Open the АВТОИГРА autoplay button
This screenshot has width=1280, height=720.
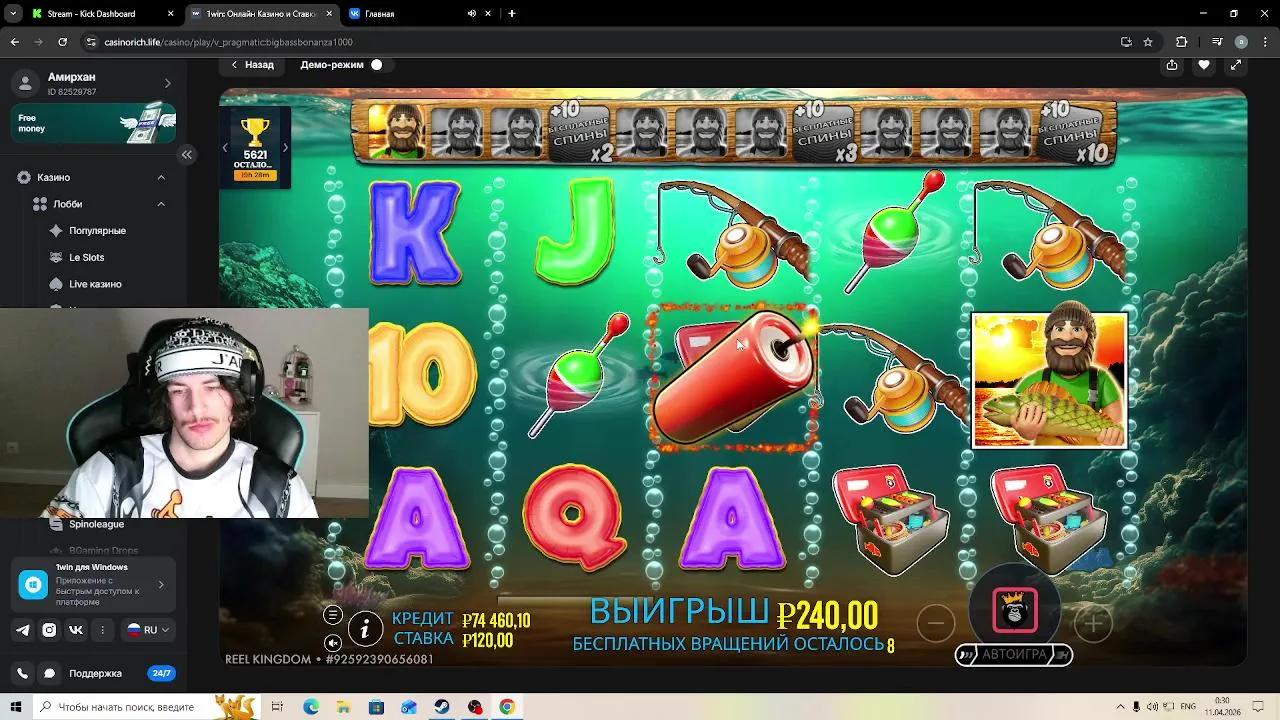pos(1014,655)
